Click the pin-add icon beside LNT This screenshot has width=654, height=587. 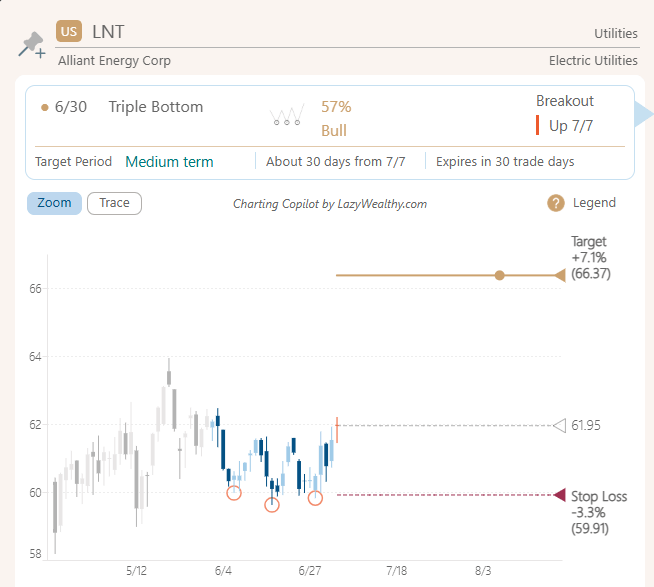point(31,44)
